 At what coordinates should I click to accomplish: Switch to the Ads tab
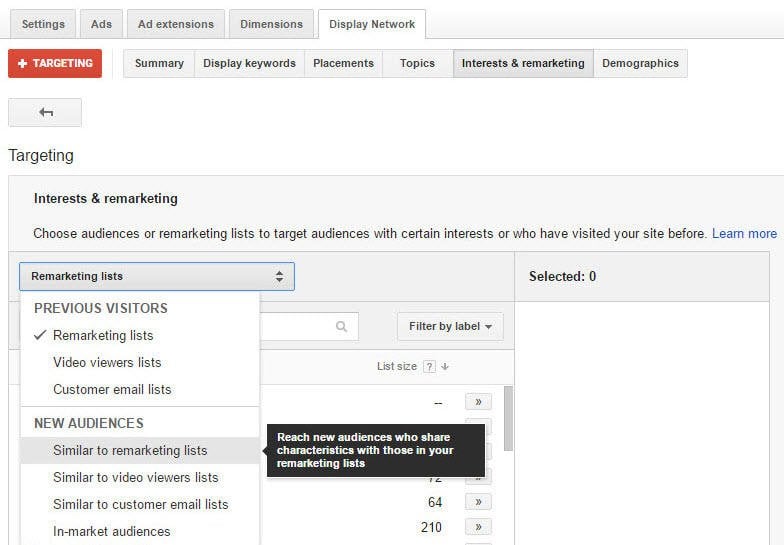click(102, 24)
